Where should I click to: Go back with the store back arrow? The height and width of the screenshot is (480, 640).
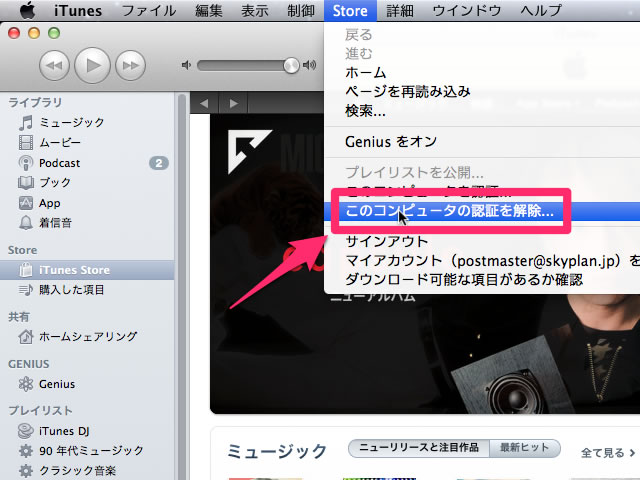coord(204,103)
